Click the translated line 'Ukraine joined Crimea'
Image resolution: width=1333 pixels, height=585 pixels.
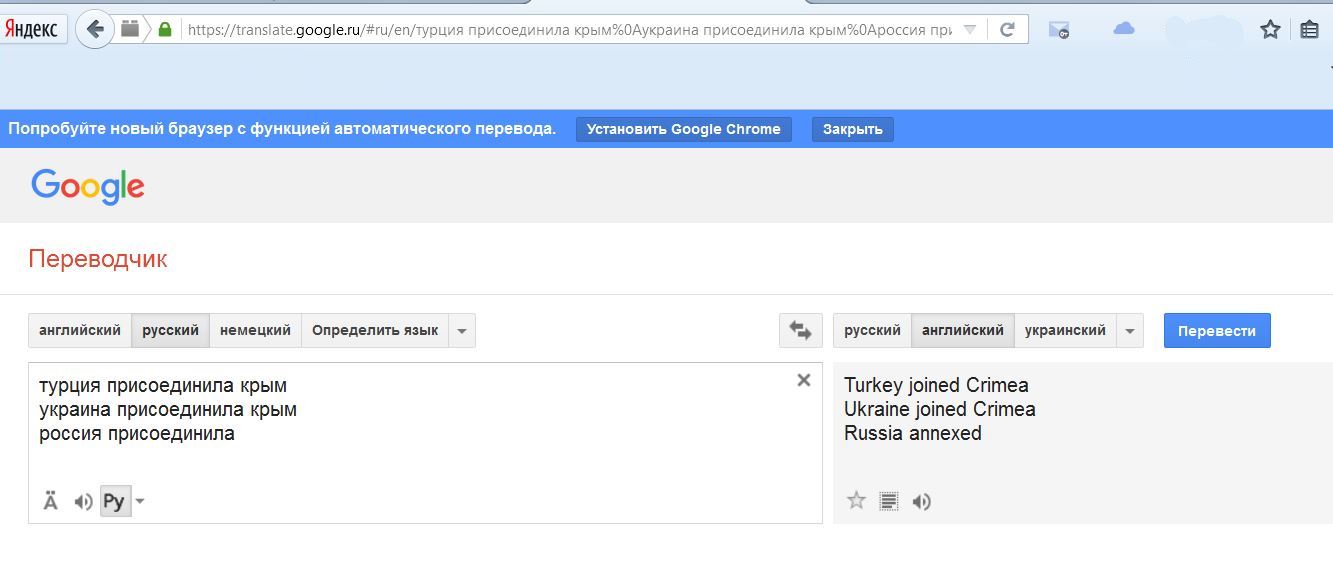940,409
